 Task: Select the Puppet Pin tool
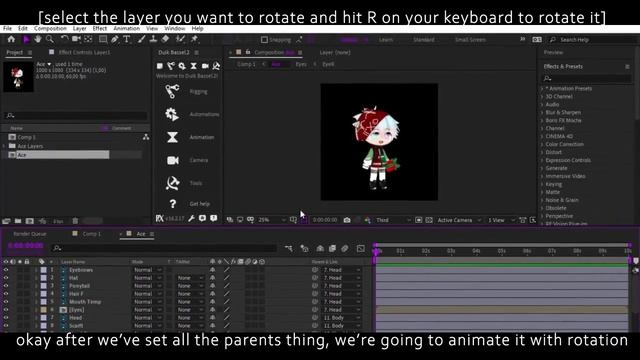(x=195, y=39)
